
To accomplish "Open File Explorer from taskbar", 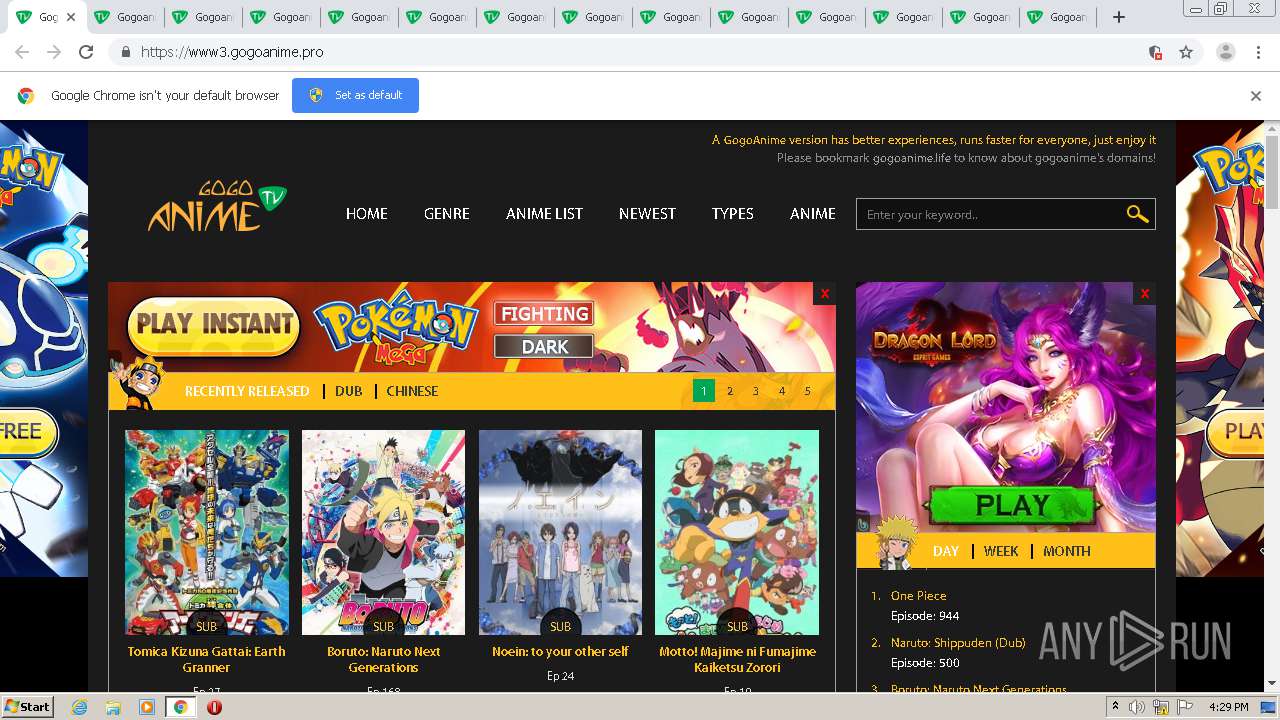I will [x=113, y=707].
